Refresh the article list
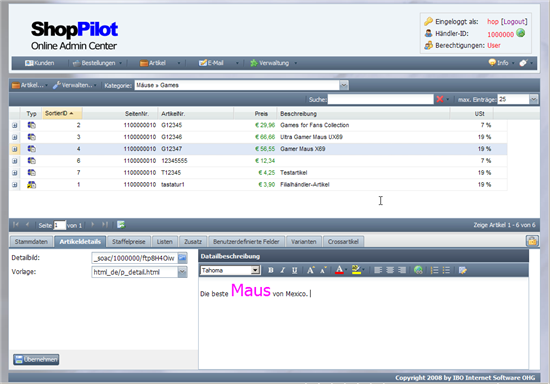 (x=121, y=225)
